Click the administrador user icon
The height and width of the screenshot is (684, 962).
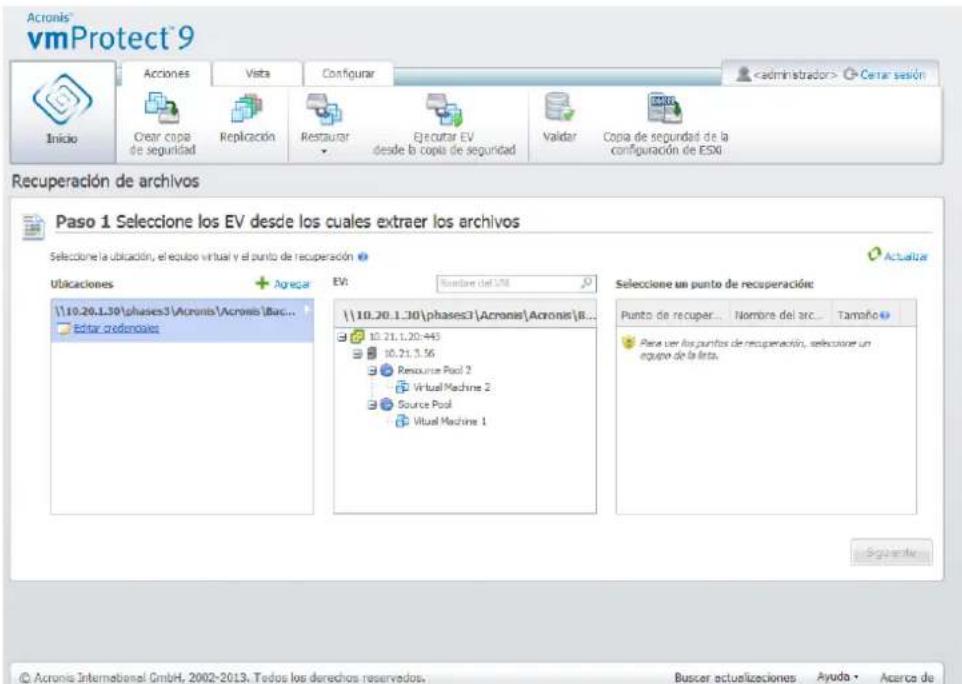tap(743, 74)
